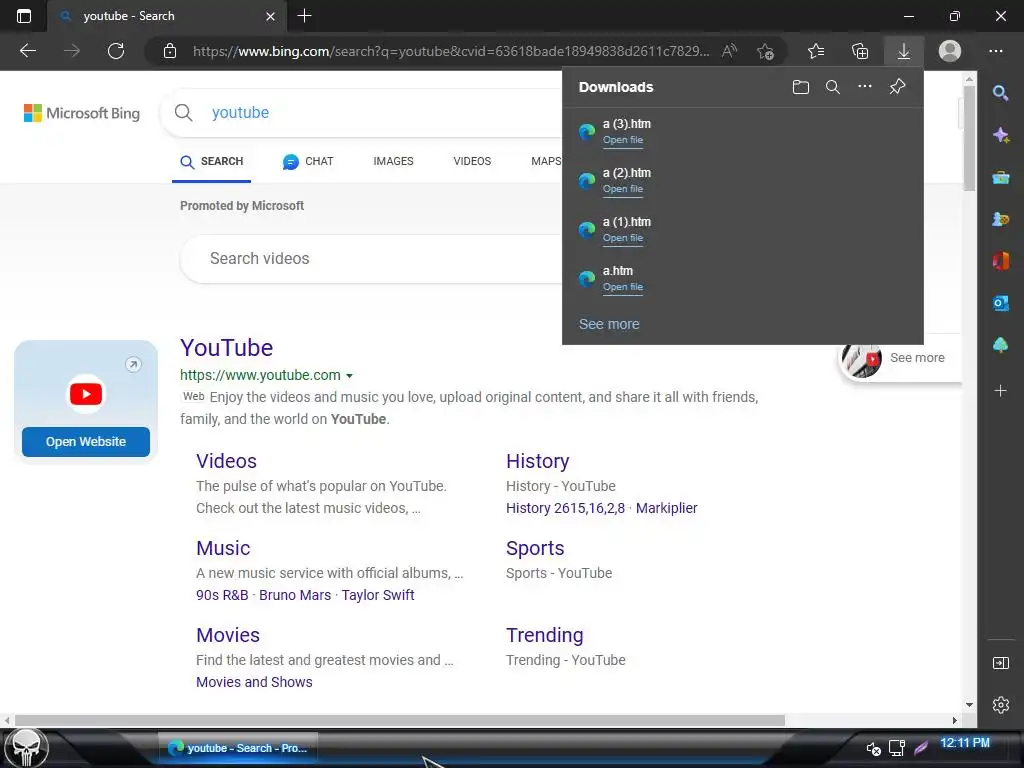Image resolution: width=1024 pixels, height=768 pixels.
Task: Click the Bing search box with youtube
Action: [362, 112]
